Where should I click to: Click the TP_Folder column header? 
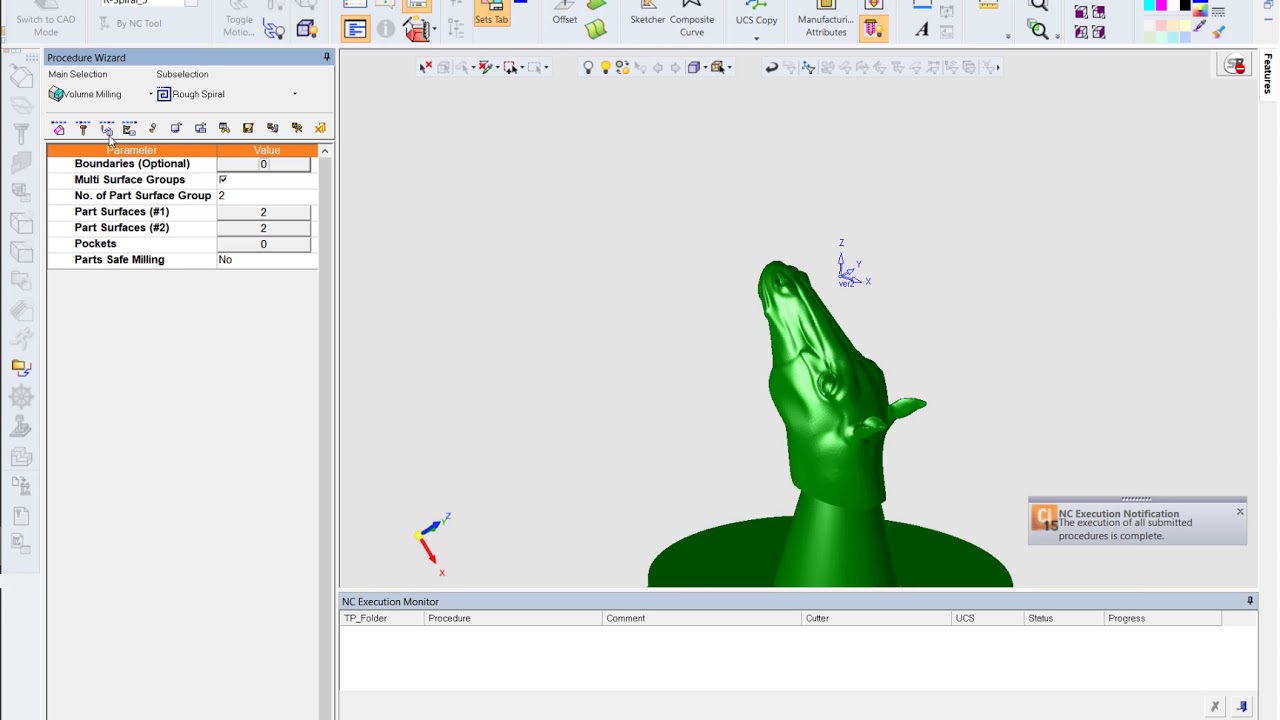pos(382,618)
